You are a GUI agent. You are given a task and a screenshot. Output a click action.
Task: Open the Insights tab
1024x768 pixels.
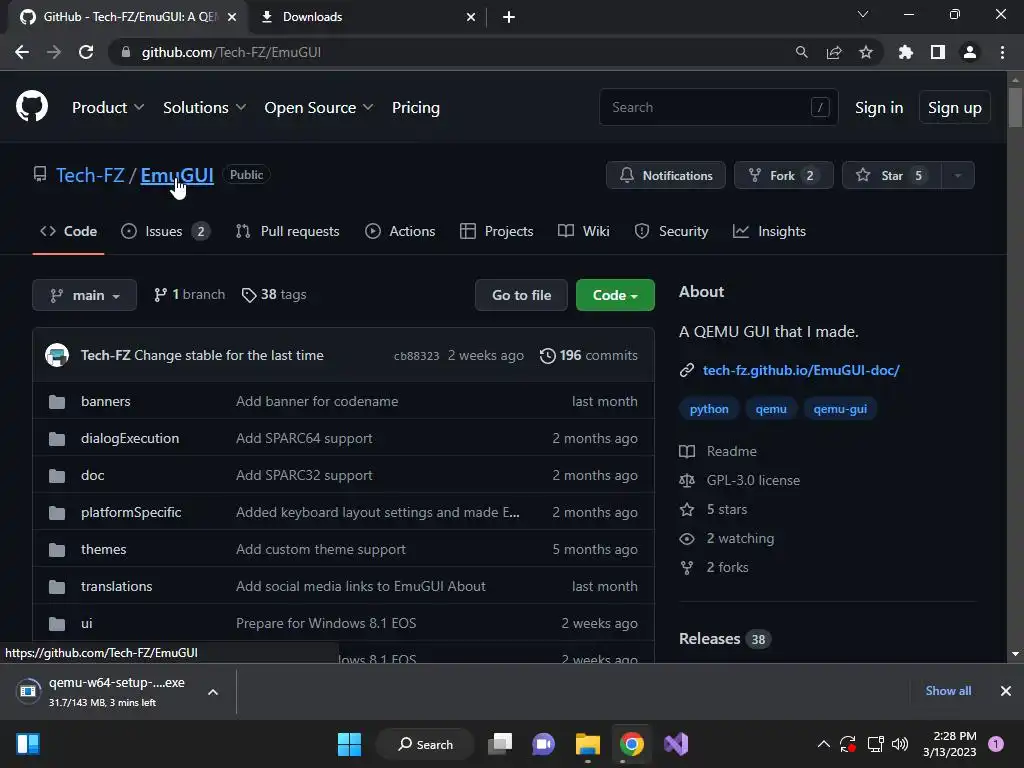[x=769, y=231]
